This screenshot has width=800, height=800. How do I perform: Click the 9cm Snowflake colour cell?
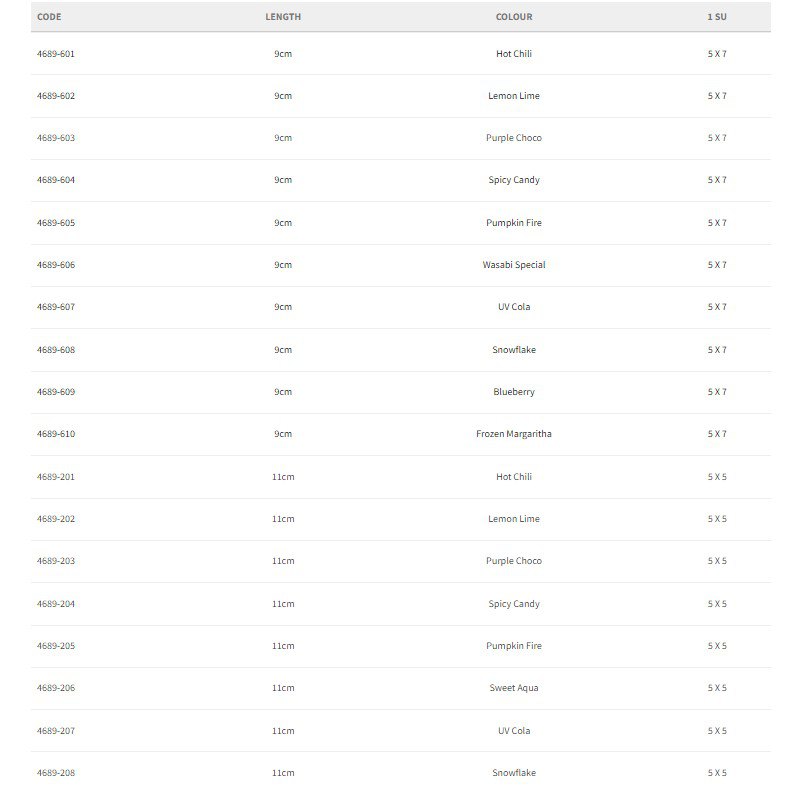coord(514,349)
